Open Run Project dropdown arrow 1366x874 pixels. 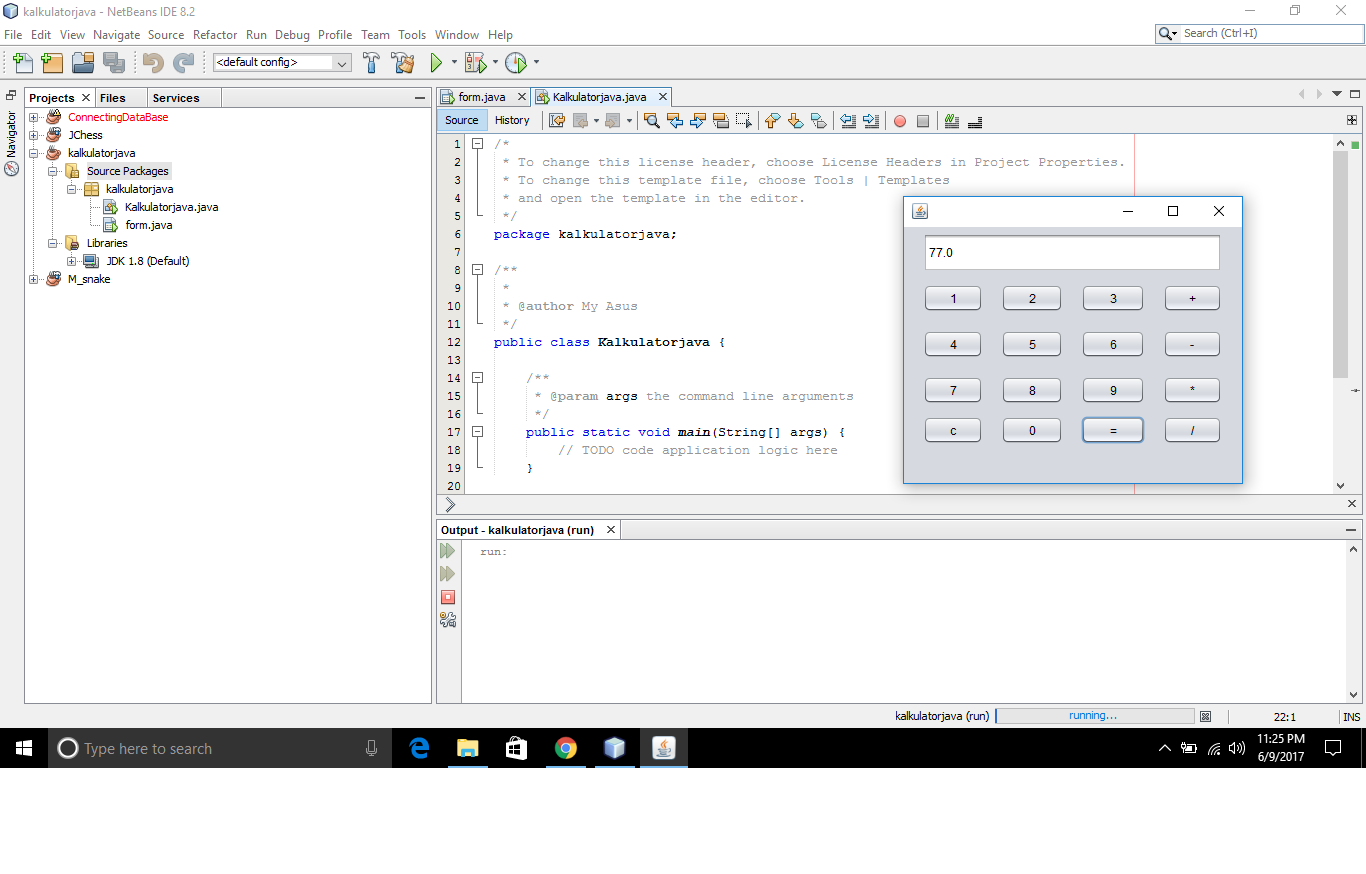[x=454, y=62]
